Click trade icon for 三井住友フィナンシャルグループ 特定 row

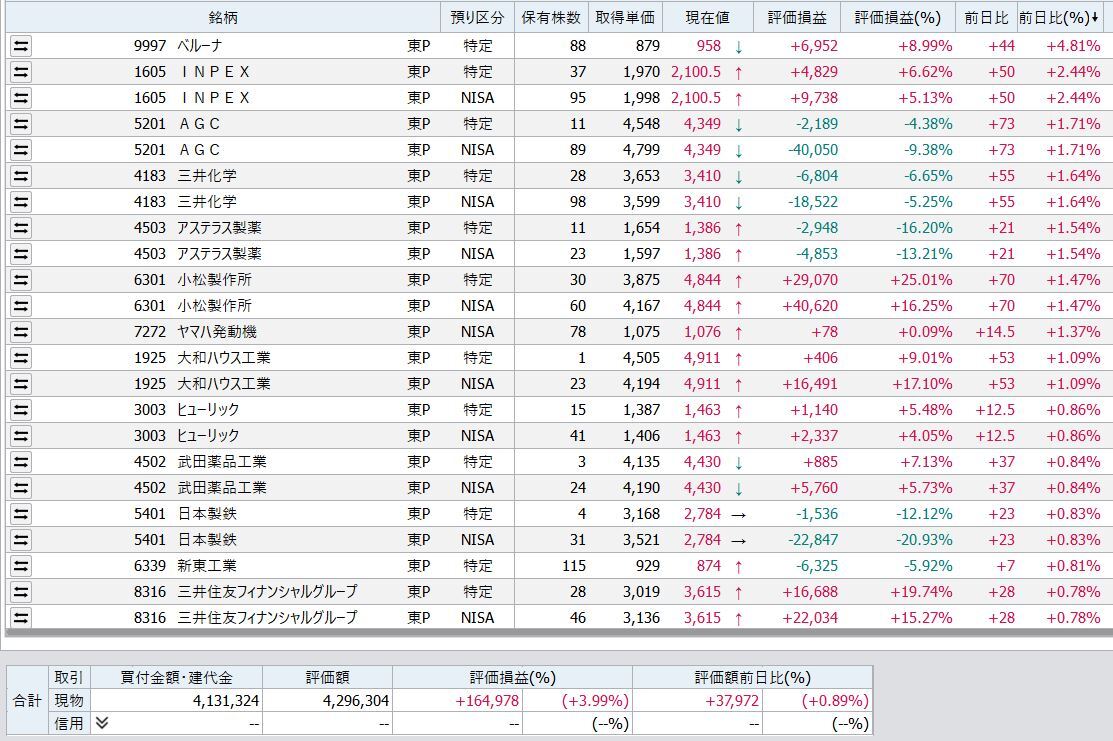tap(21, 592)
